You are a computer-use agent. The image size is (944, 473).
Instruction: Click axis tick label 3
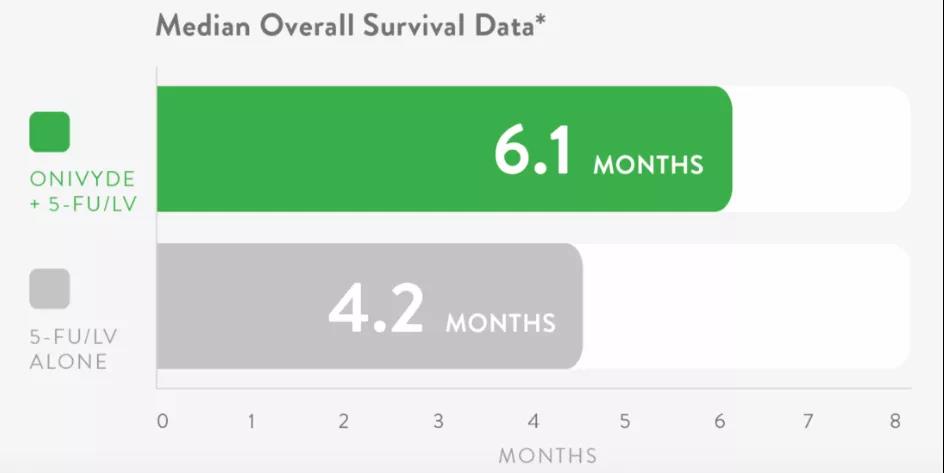click(x=438, y=421)
